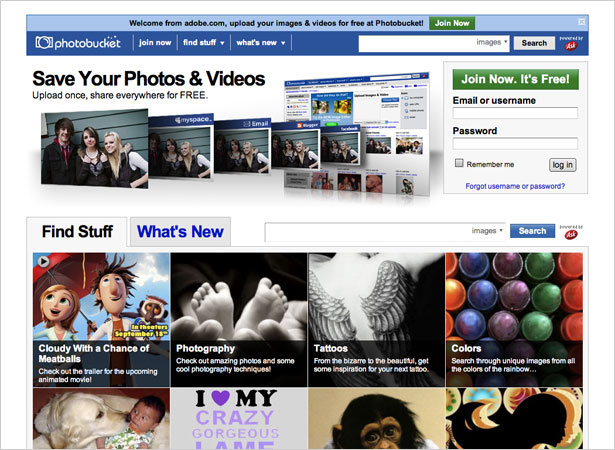
Task: Open Forgot username or password link
Action: pyautogui.click(x=515, y=186)
